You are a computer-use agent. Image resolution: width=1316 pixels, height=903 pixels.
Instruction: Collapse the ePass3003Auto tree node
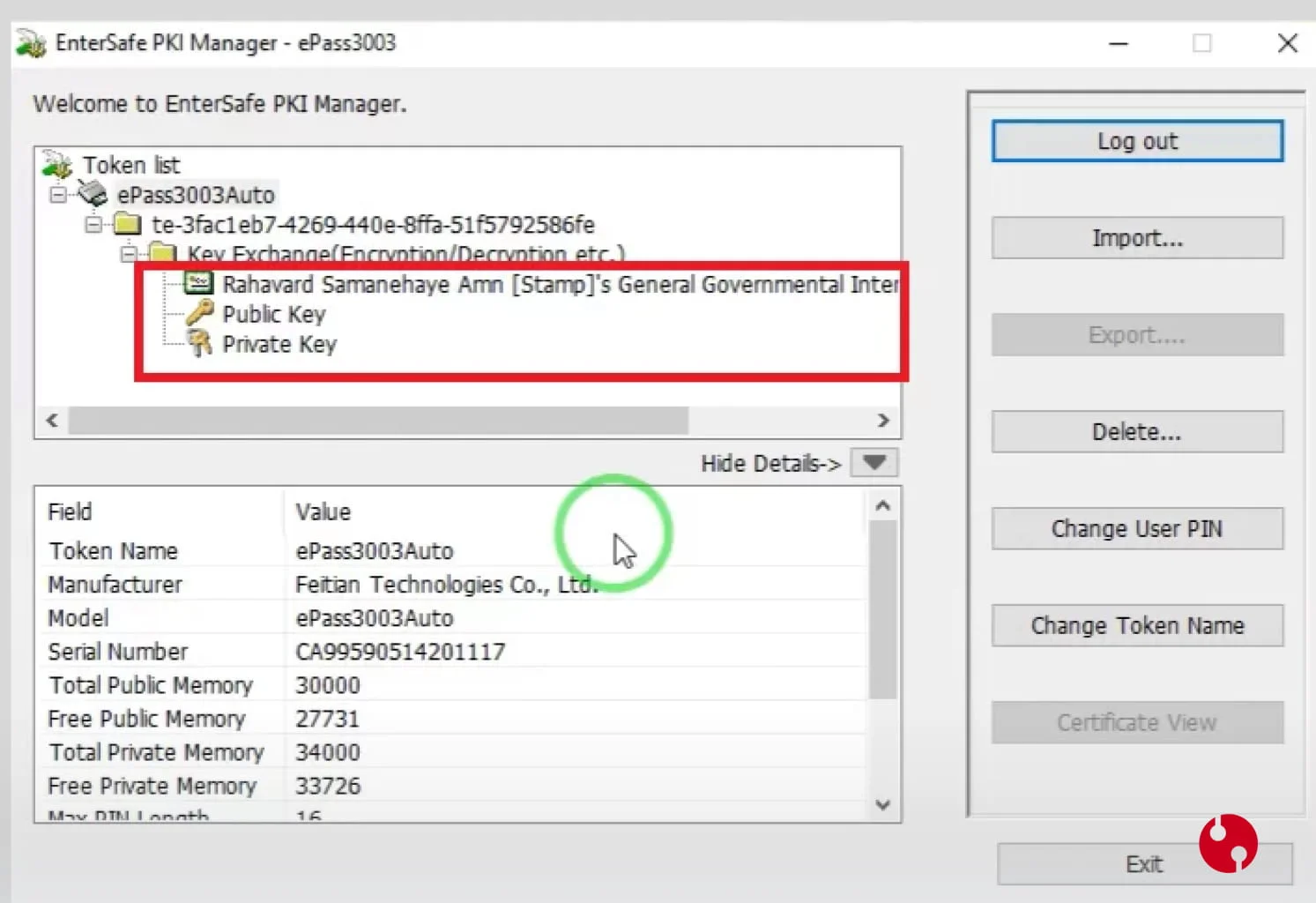click(57, 194)
